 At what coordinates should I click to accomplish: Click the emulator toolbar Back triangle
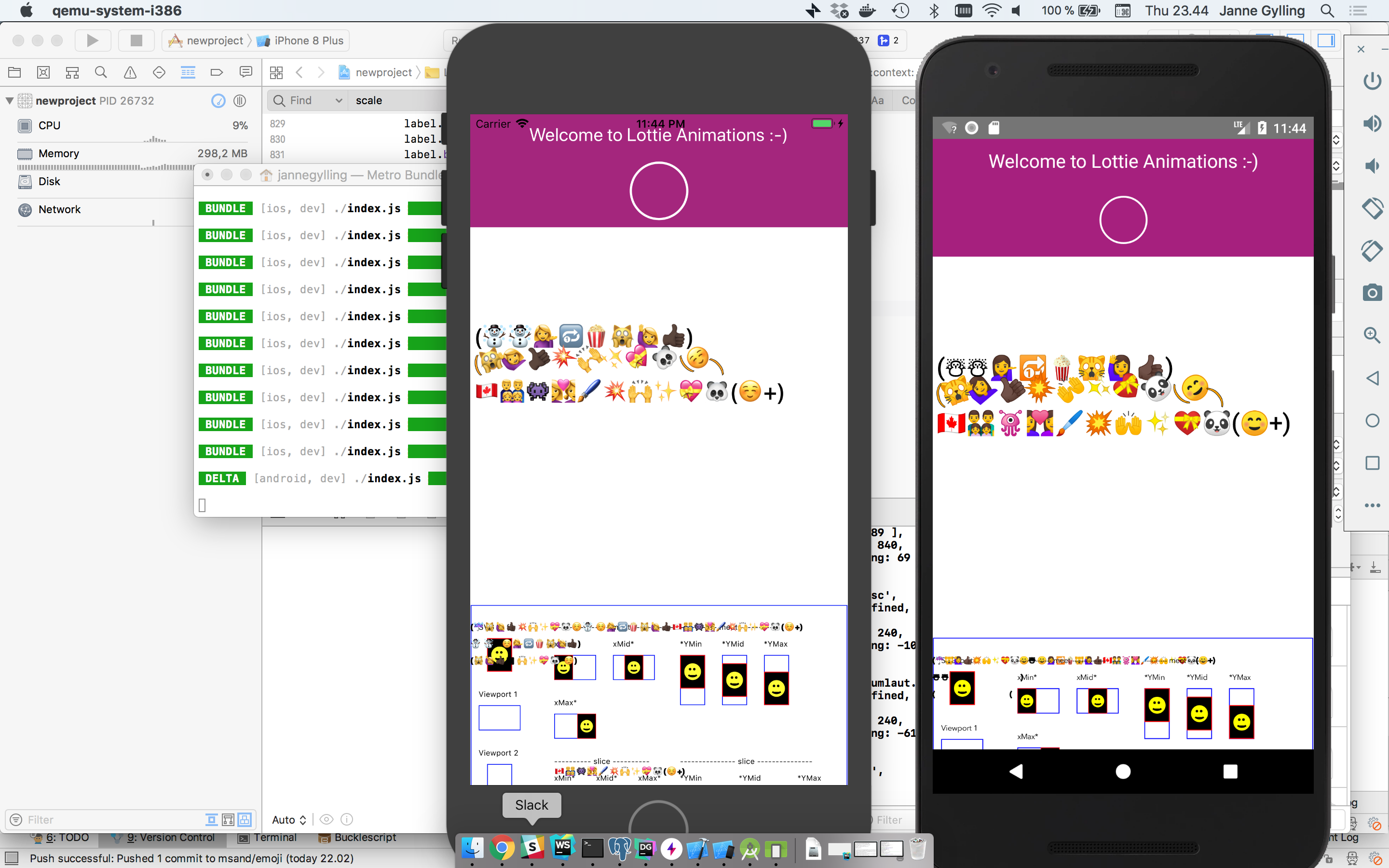coord(1372,379)
